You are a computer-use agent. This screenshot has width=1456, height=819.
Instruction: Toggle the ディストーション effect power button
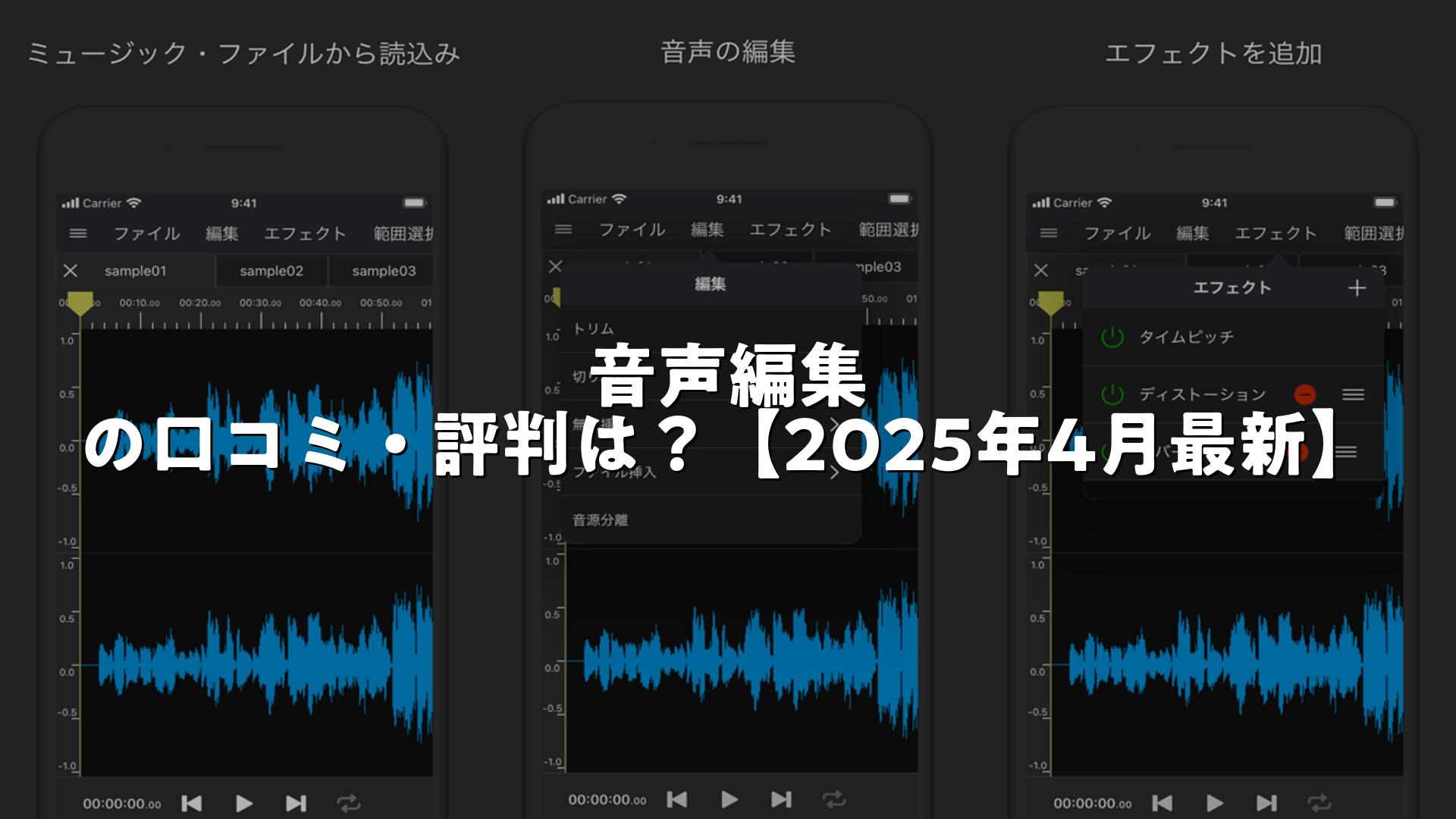coord(1112,394)
